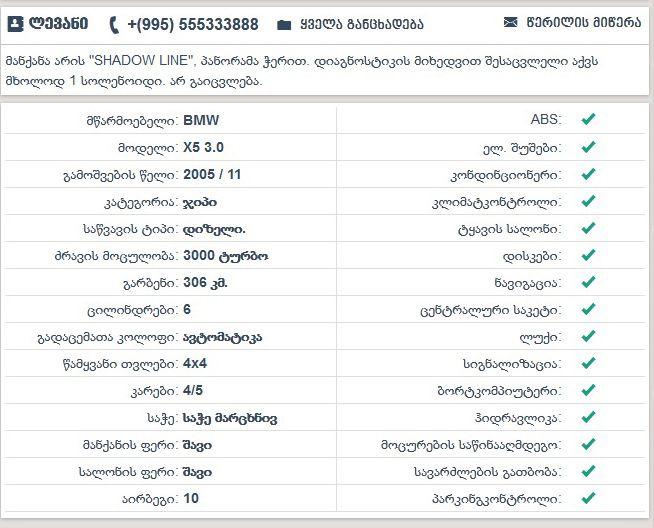Click the checkmark beside სიგნალიზაცია
654x528 pixels.
pyautogui.click(x=589, y=364)
